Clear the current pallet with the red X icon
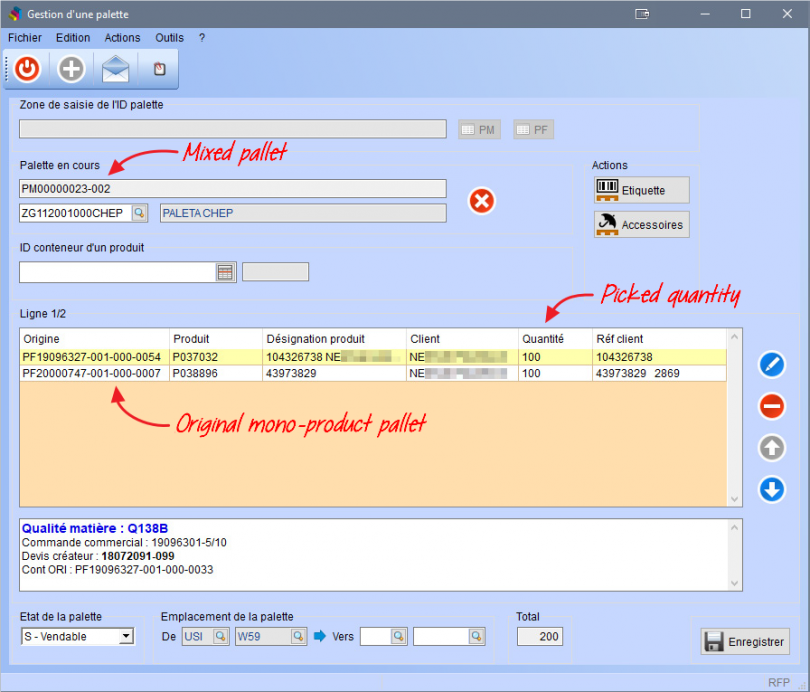This screenshot has width=810, height=692. point(481,201)
